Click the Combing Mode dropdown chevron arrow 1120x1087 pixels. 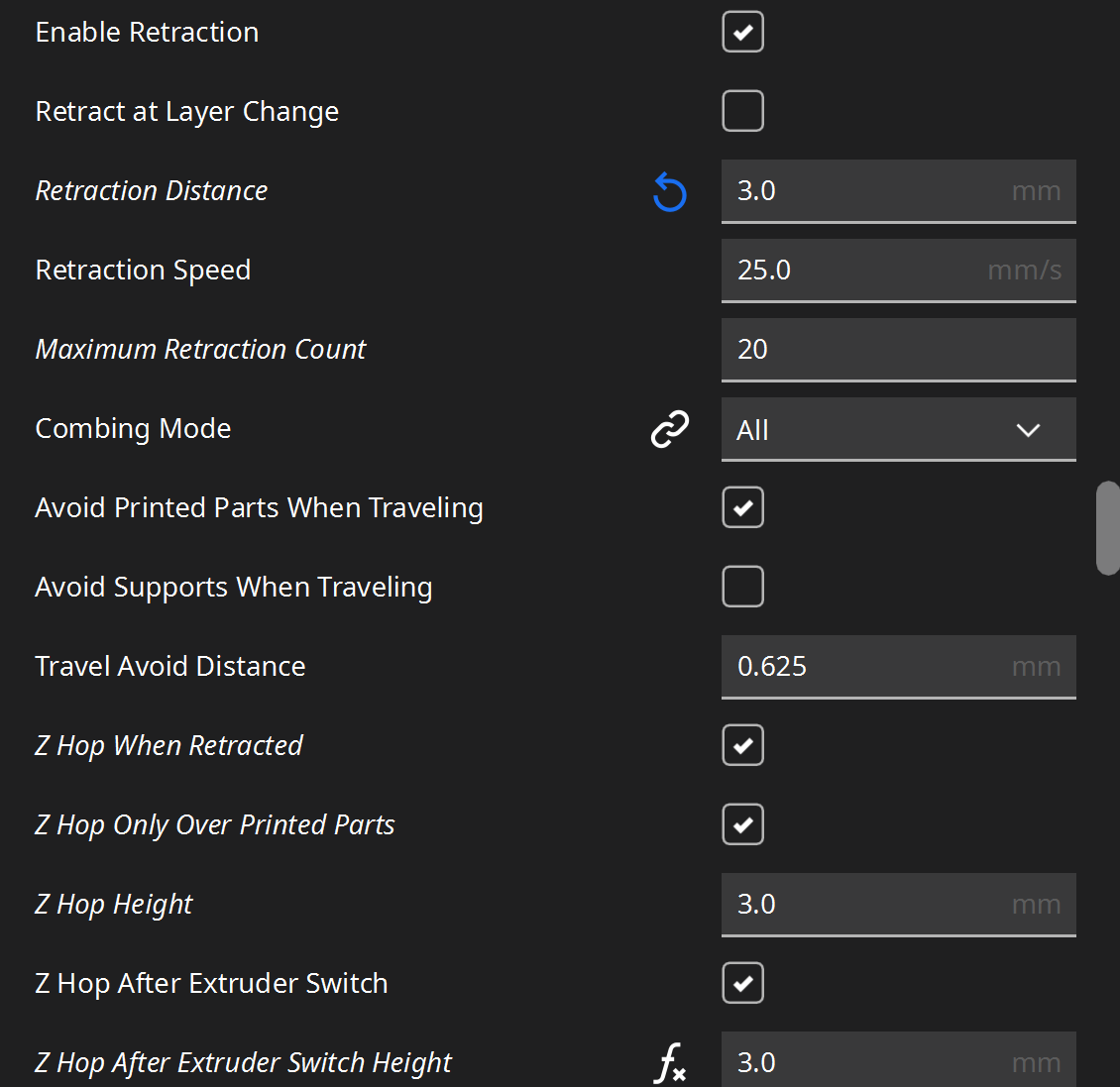(1028, 430)
